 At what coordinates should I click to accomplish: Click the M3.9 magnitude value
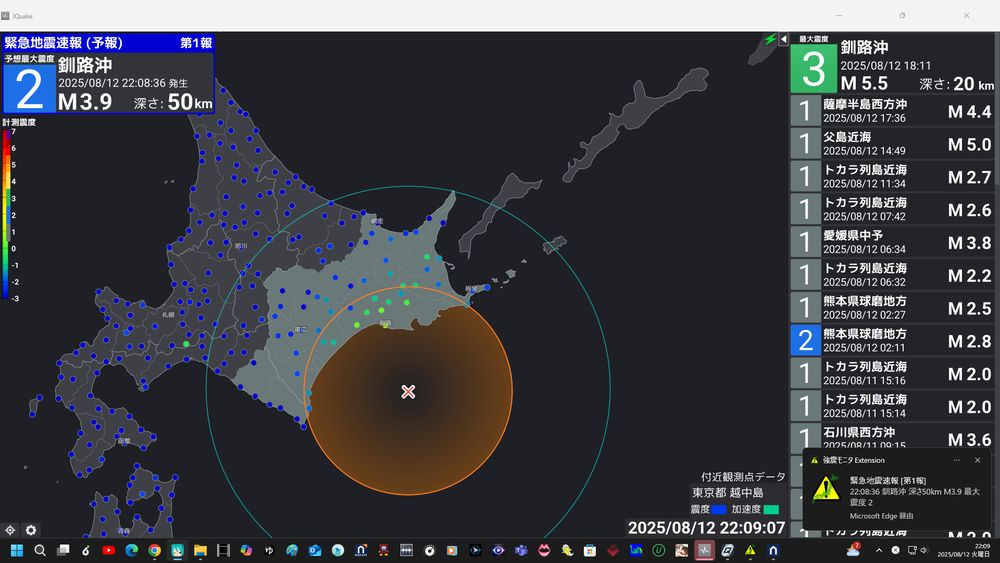tap(85, 102)
